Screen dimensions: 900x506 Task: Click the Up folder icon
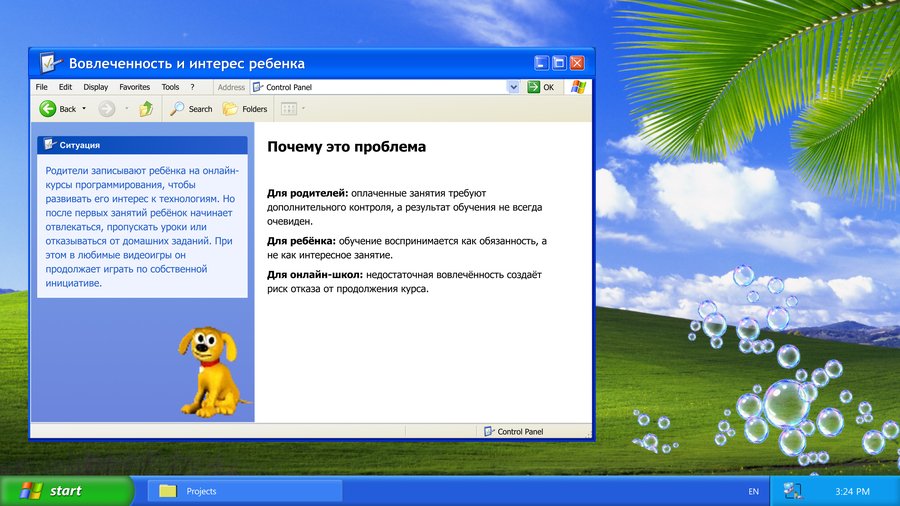click(x=146, y=108)
